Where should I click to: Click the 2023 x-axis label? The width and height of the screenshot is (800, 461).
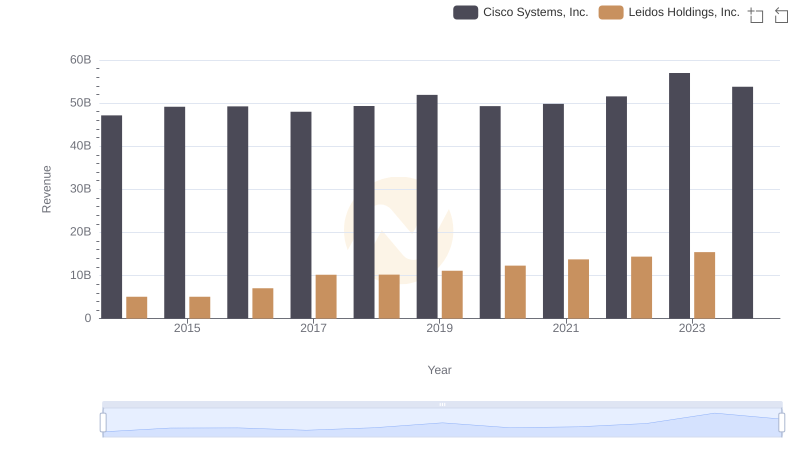click(692, 328)
